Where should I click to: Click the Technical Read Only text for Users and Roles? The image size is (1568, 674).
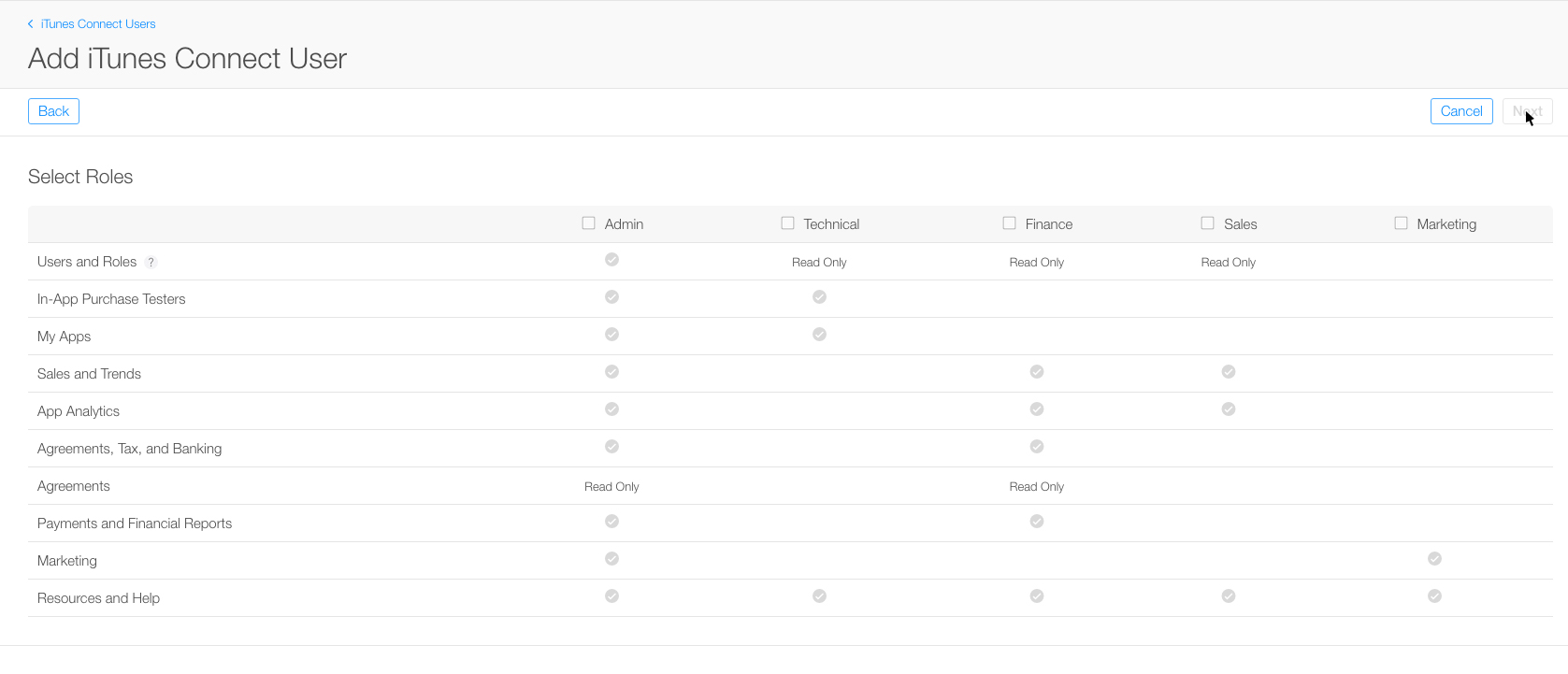819,263
